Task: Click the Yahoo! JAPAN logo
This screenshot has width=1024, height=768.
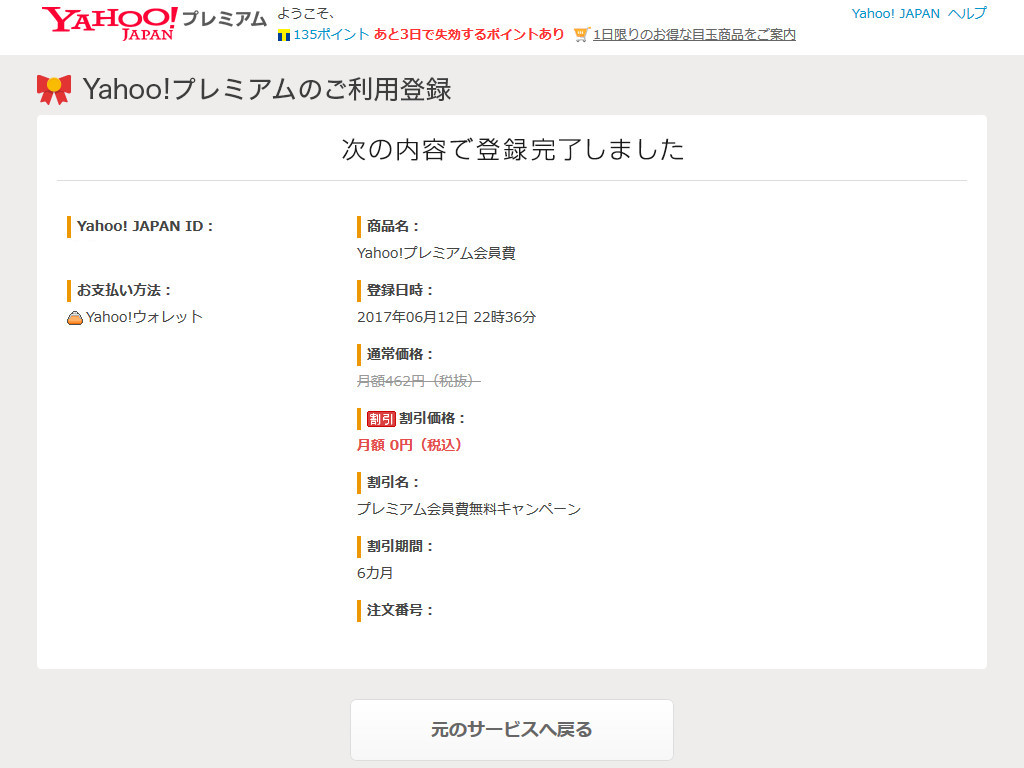Action: [x=110, y=23]
